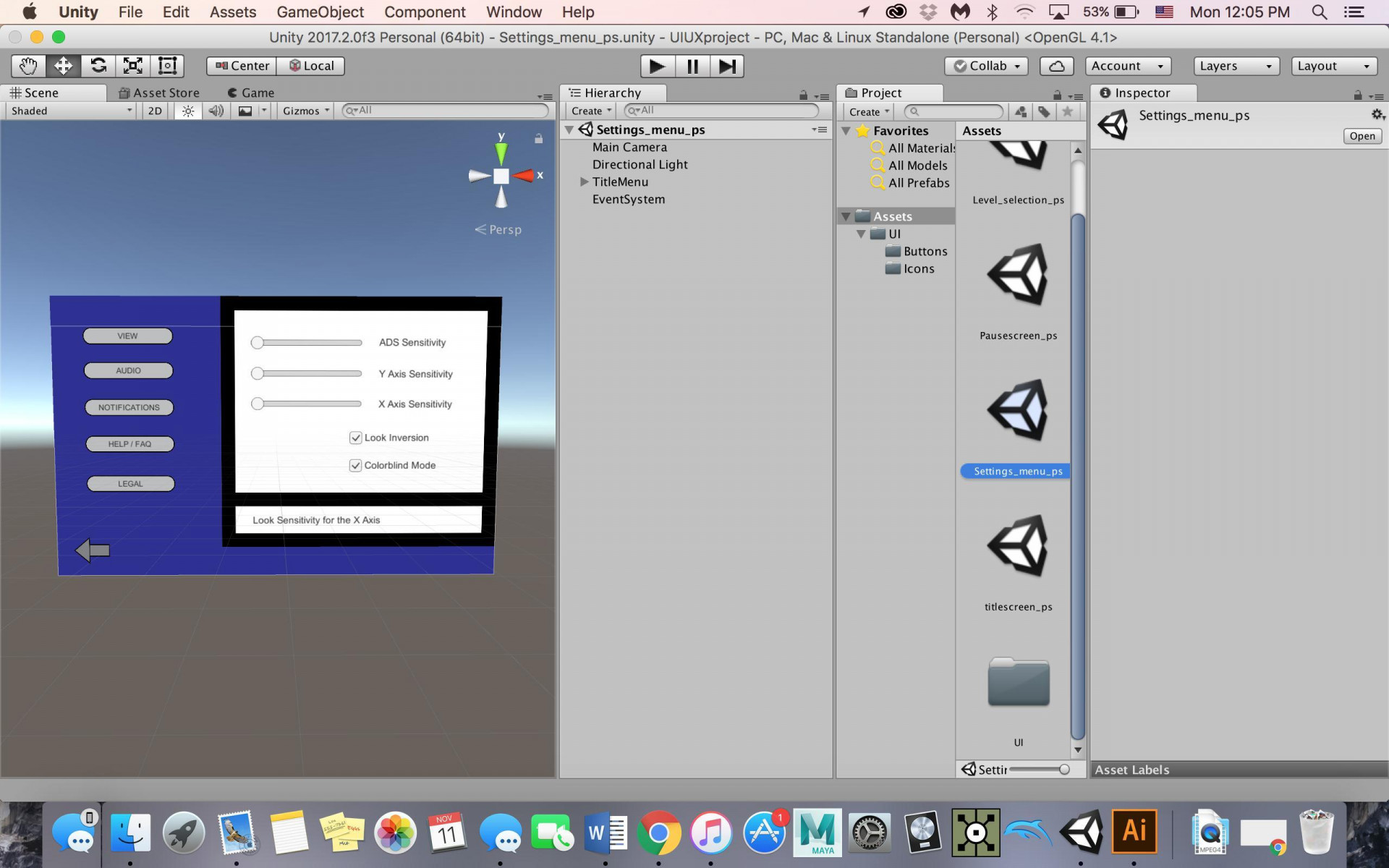Toggle Local handle rotation button
The height and width of the screenshot is (868, 1389).
point(311,66)
